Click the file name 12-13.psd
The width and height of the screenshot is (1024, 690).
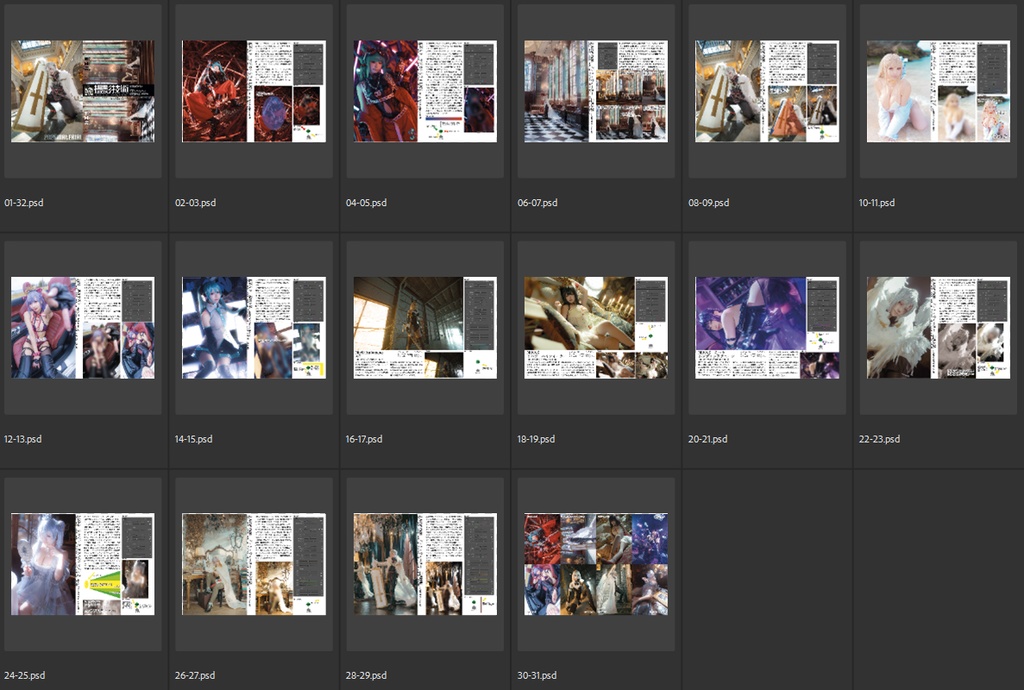pyautogui.click(x=23, y=439)
